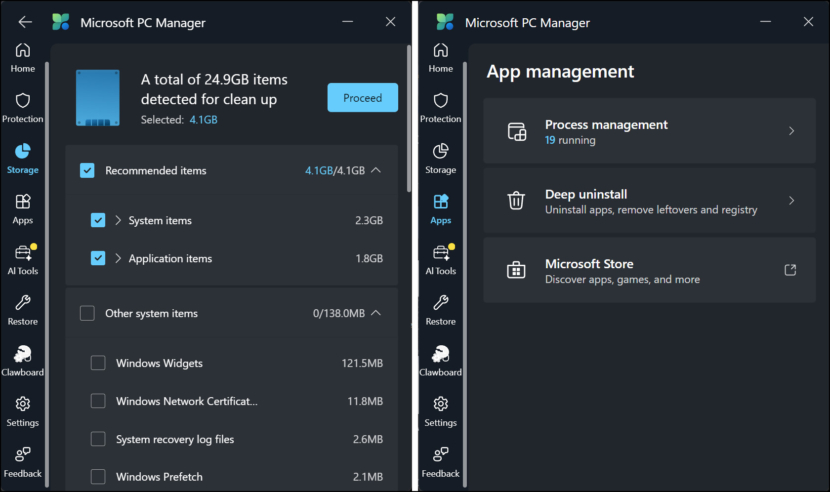The width and height of the screenshot is (830, 492).
Task: Click the 2.1MB Windows Prefetch size
Action: click(368, 477)
